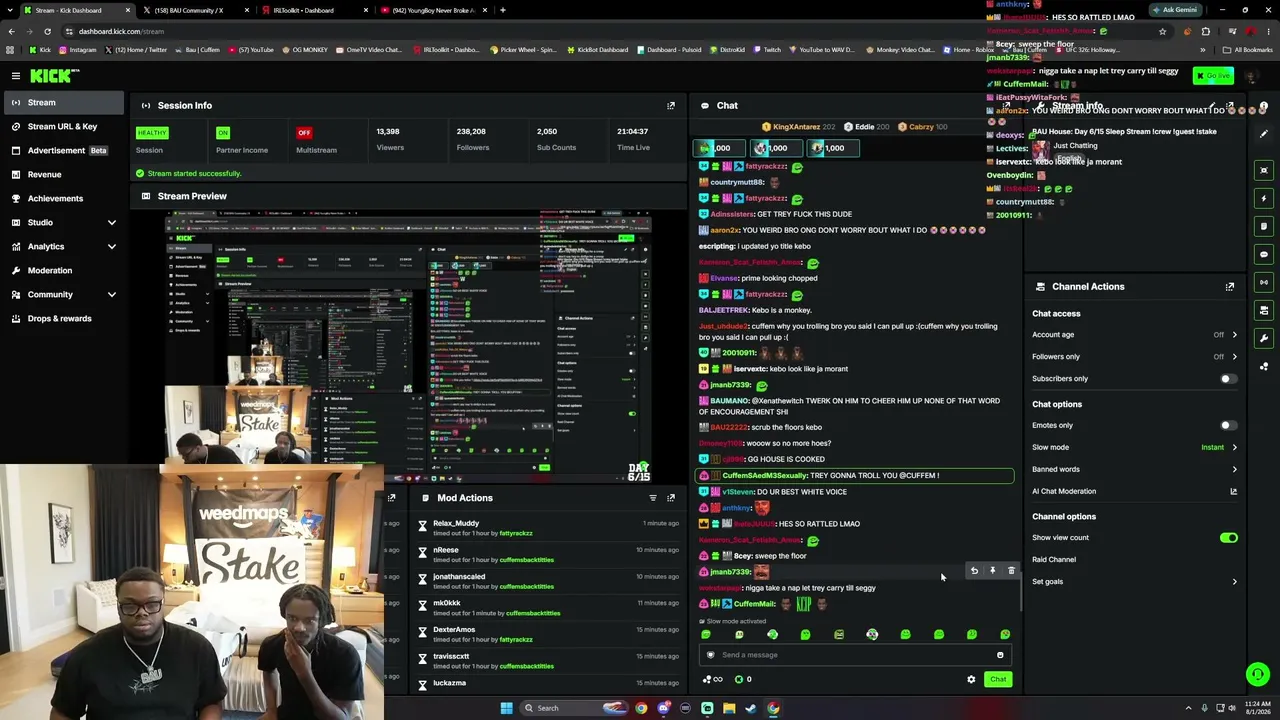Screen dimensions: 1280x720
Task: Delete jmanb7339's chat message
Action: pos(1011,571)
